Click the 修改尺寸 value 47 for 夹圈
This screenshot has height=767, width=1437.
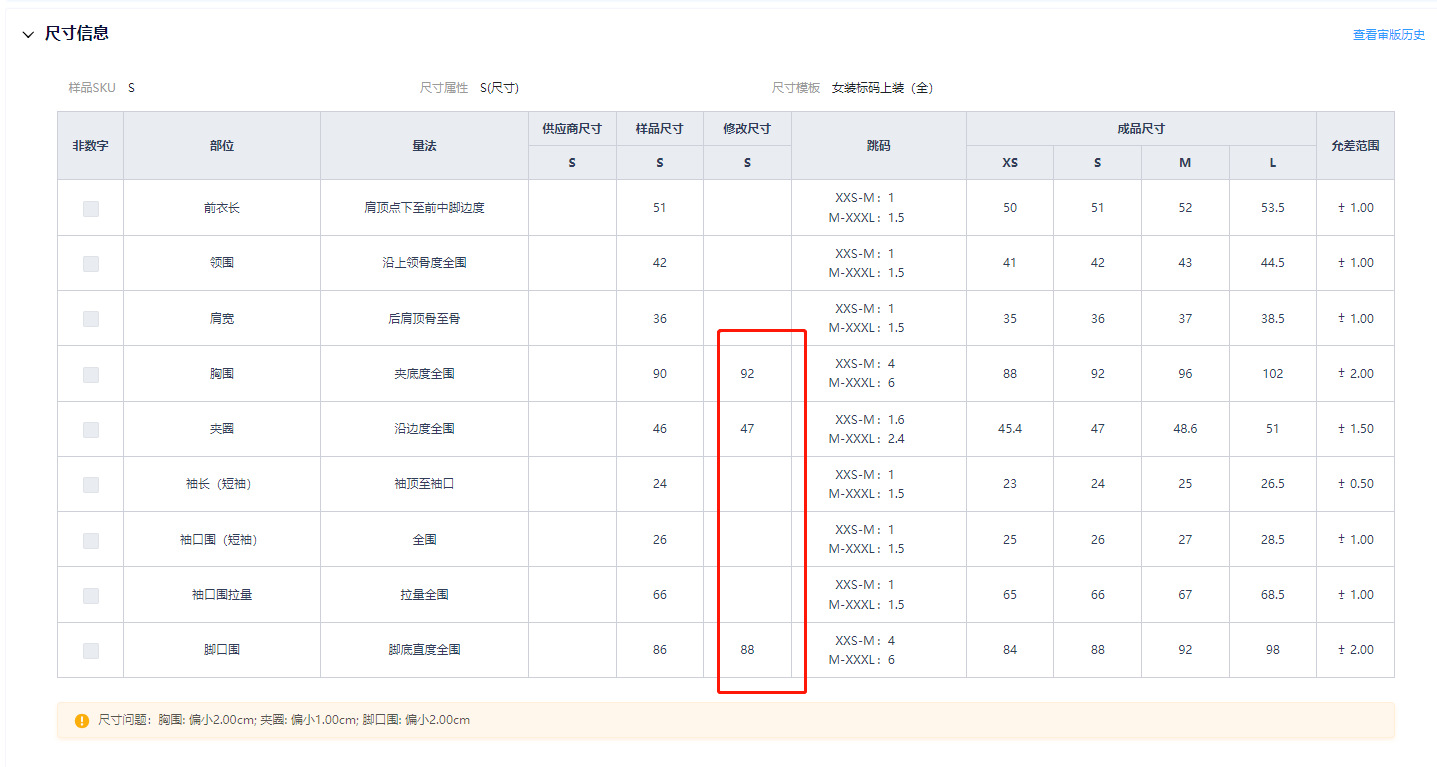tap(747, 429)
